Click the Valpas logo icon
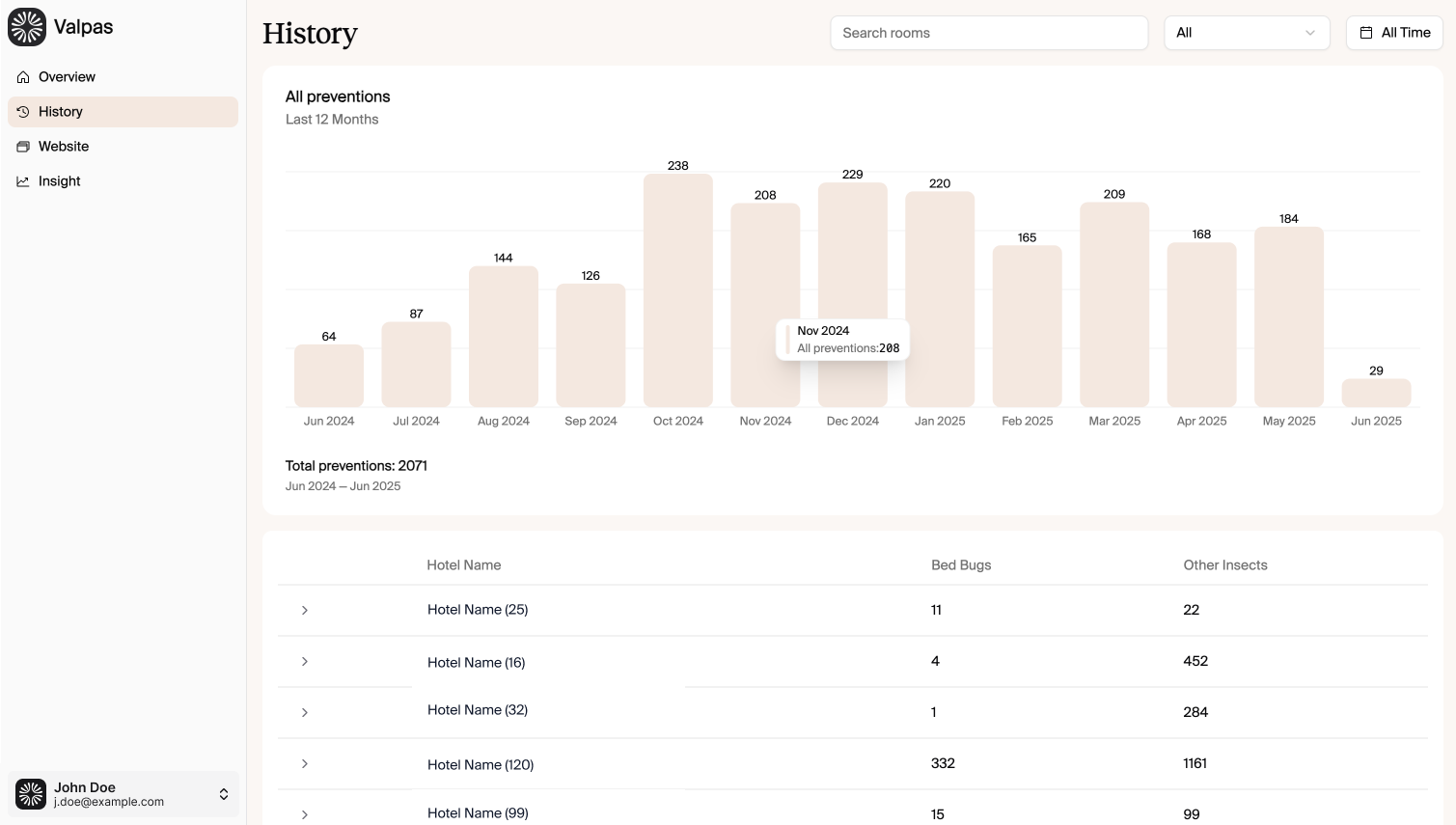The width and height of the screenshot is (1456, 825). coord(27,27)
